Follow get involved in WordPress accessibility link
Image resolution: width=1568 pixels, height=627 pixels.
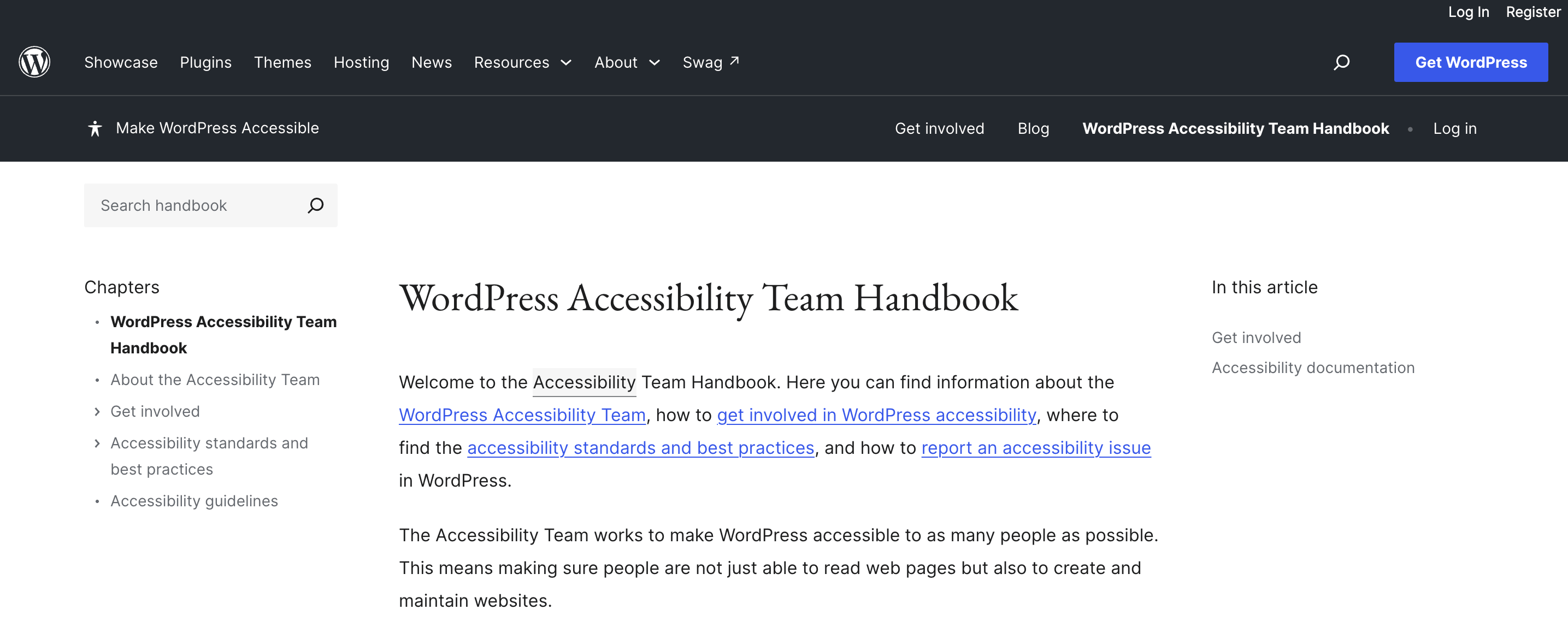pyautogui.click(x=876, y=415)
